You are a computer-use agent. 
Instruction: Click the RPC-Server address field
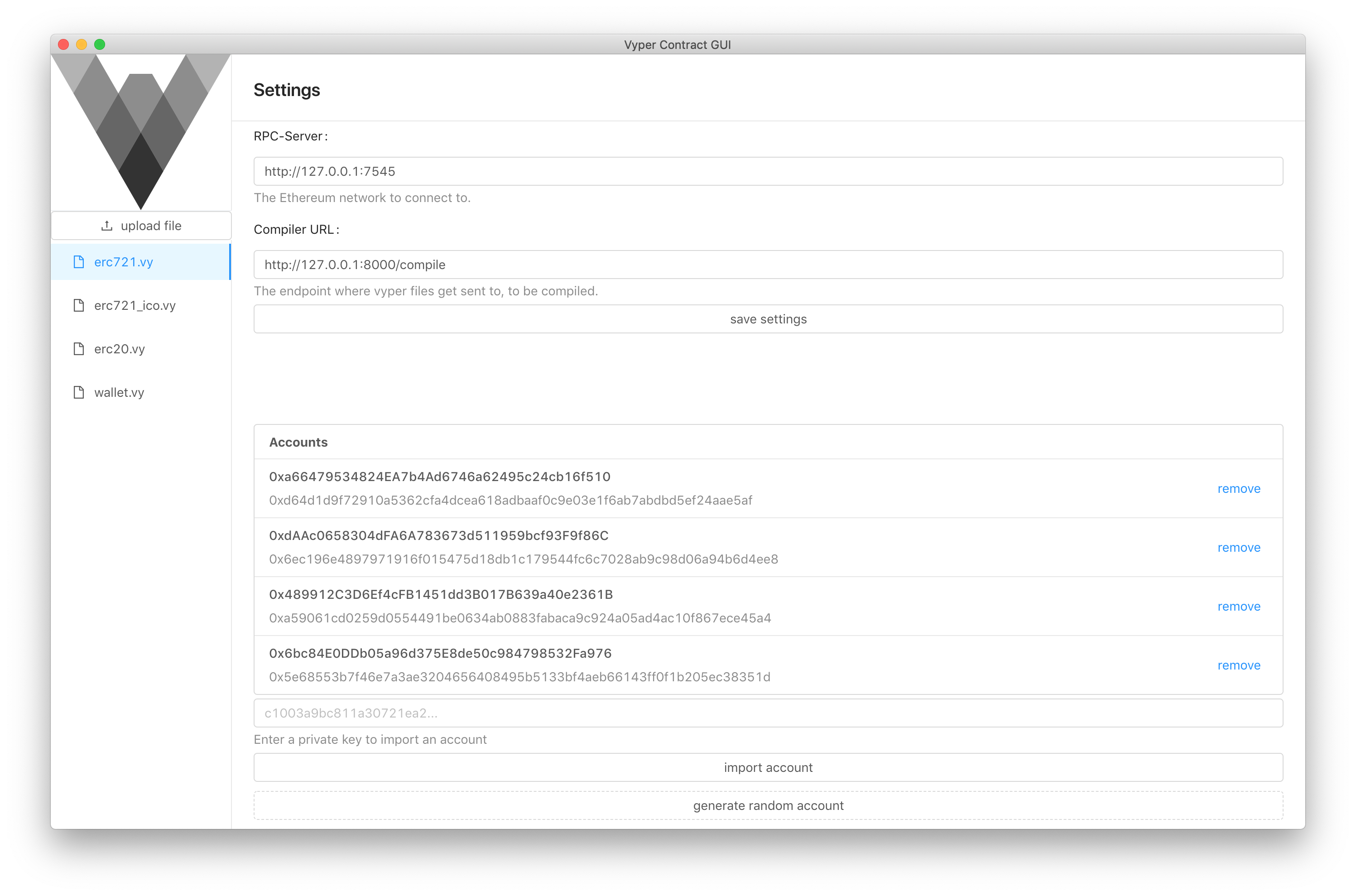tap(768, 170)
